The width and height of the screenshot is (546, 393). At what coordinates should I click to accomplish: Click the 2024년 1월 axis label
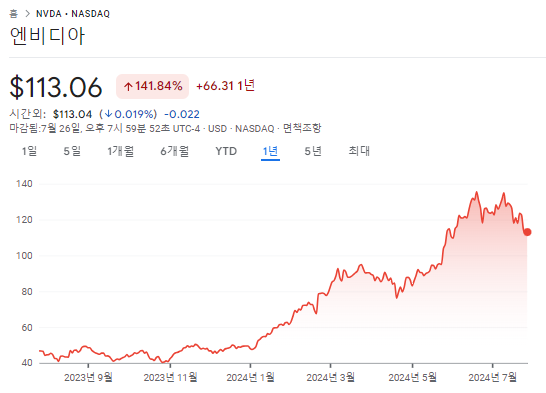point(250,377)
